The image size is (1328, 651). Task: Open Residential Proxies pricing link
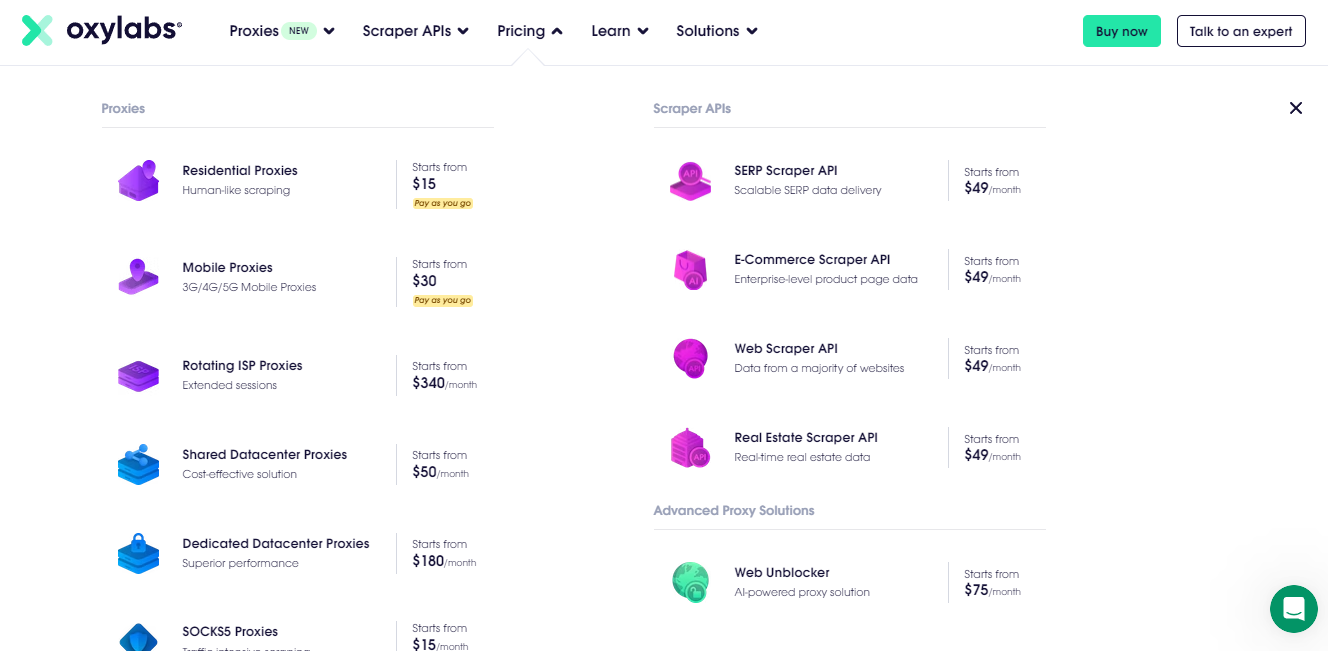[240, 171]
